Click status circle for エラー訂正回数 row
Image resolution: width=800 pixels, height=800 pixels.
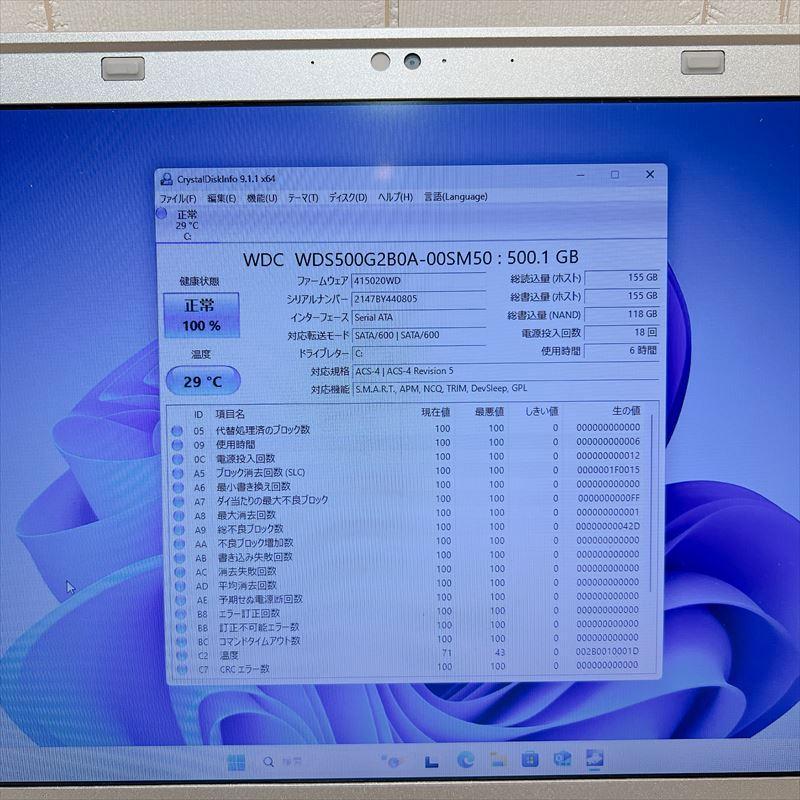pos(181,614)
